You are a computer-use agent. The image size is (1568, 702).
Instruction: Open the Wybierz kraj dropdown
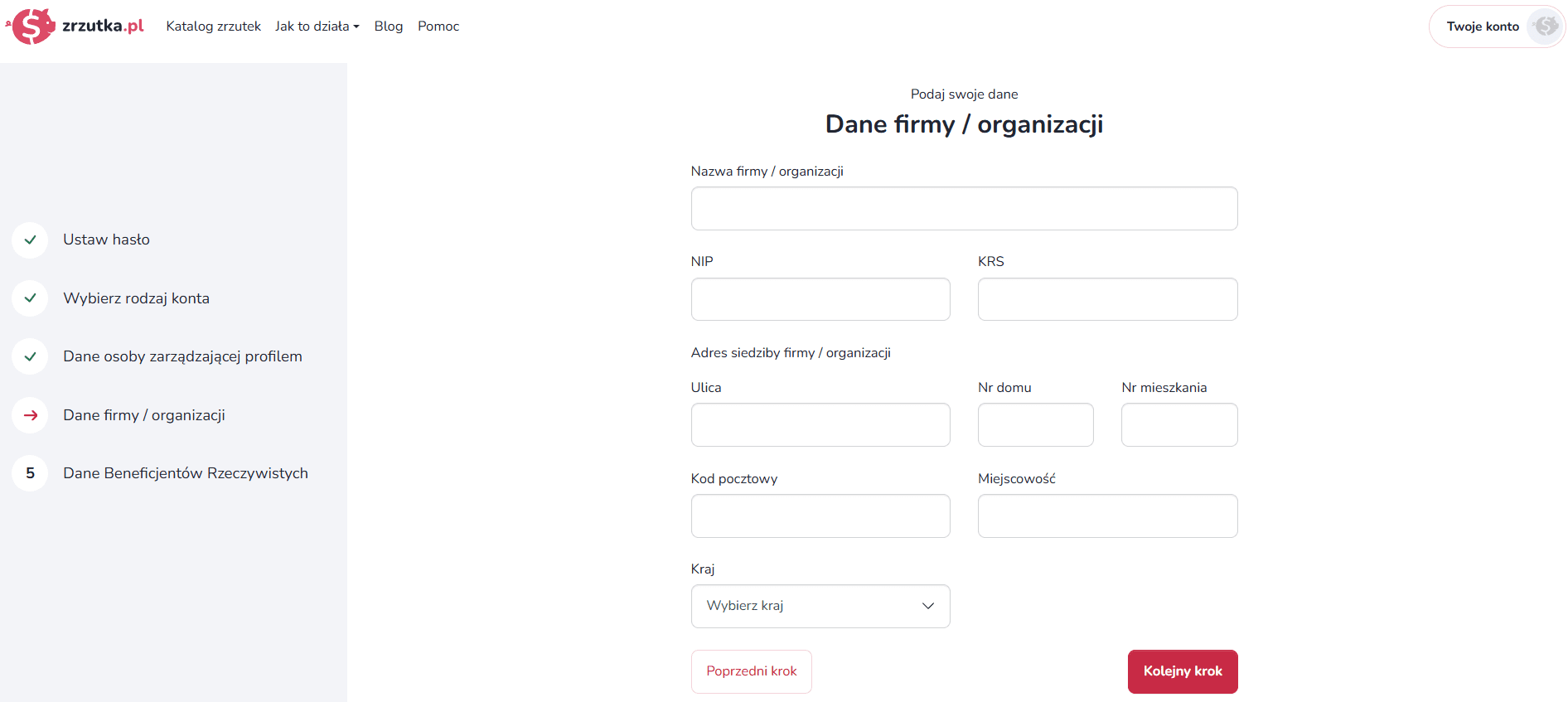820,606
